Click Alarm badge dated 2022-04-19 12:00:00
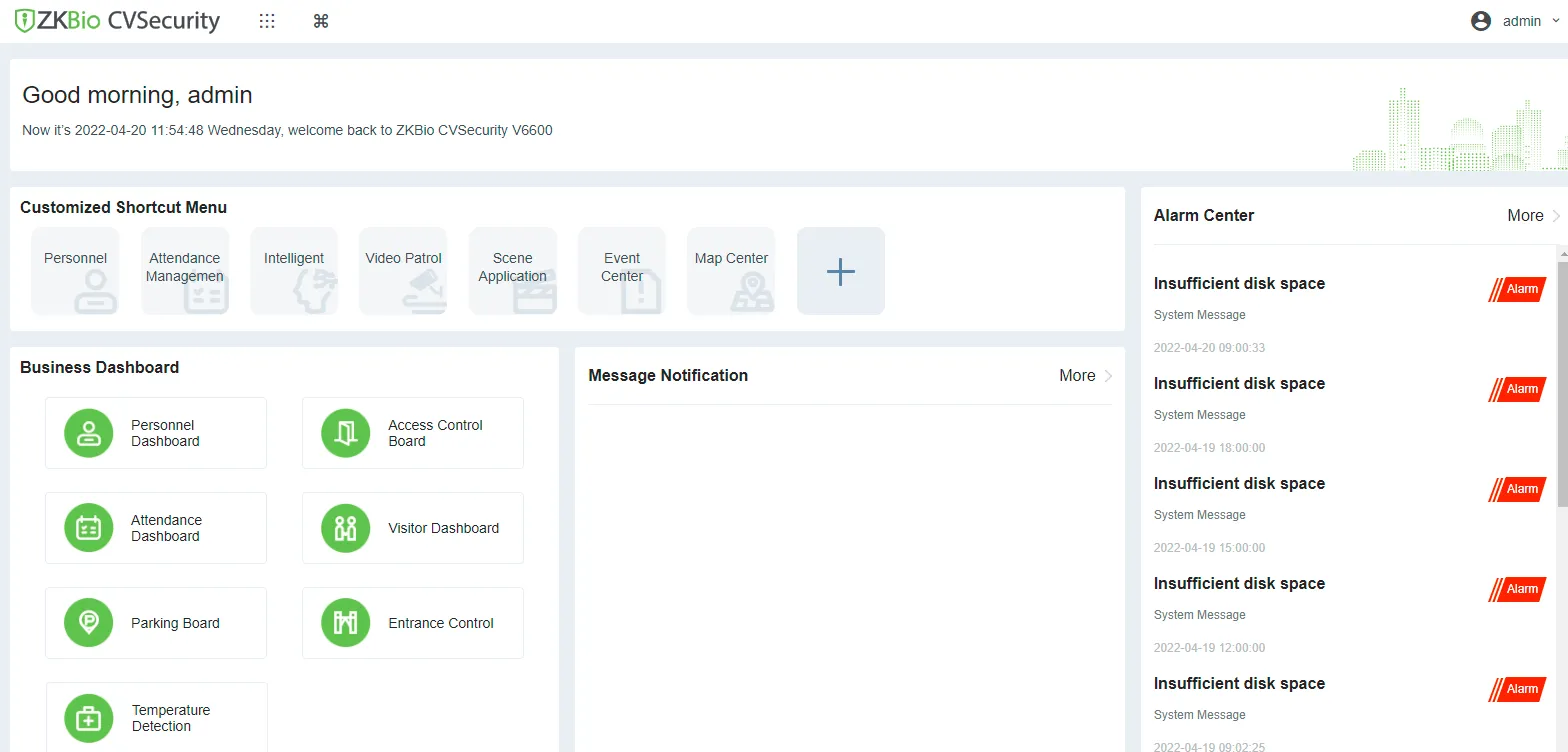 (1517, 589)
